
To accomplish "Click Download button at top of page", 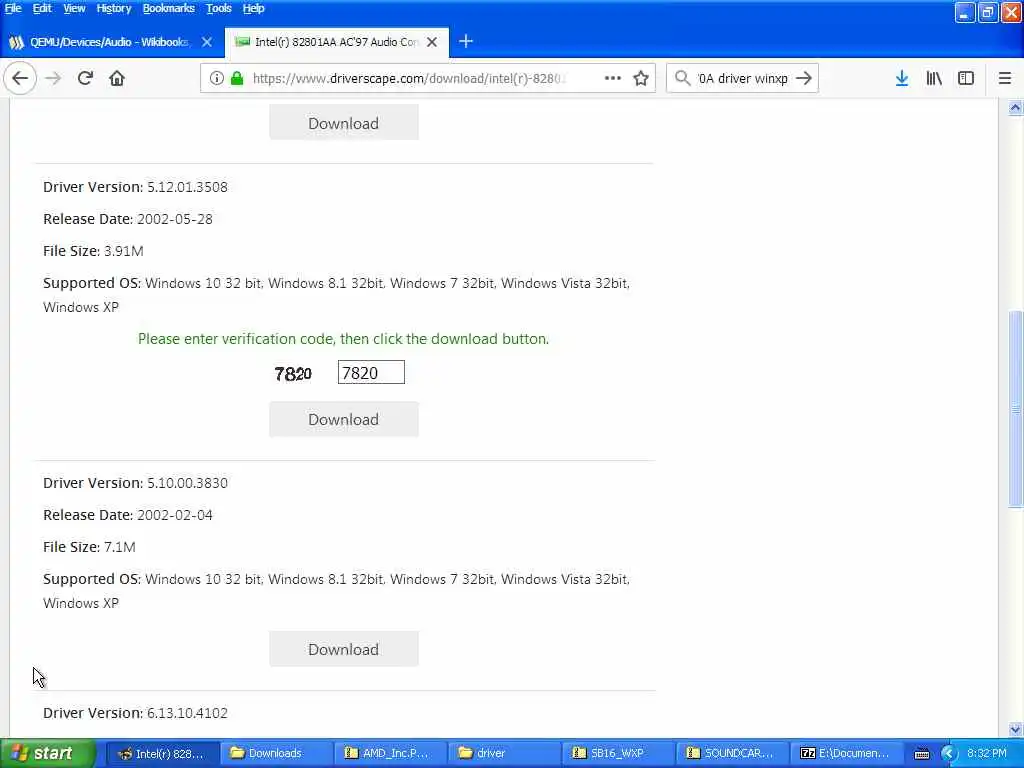I will [x=344, y=123].
